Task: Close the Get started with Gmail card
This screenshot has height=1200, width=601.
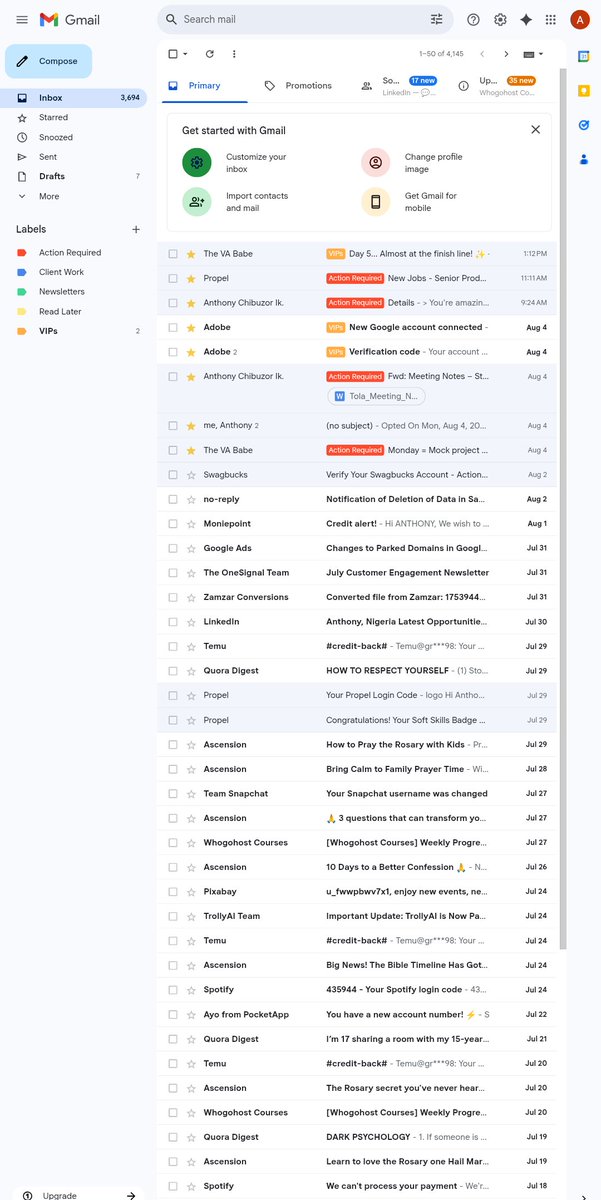Action: 535,130
